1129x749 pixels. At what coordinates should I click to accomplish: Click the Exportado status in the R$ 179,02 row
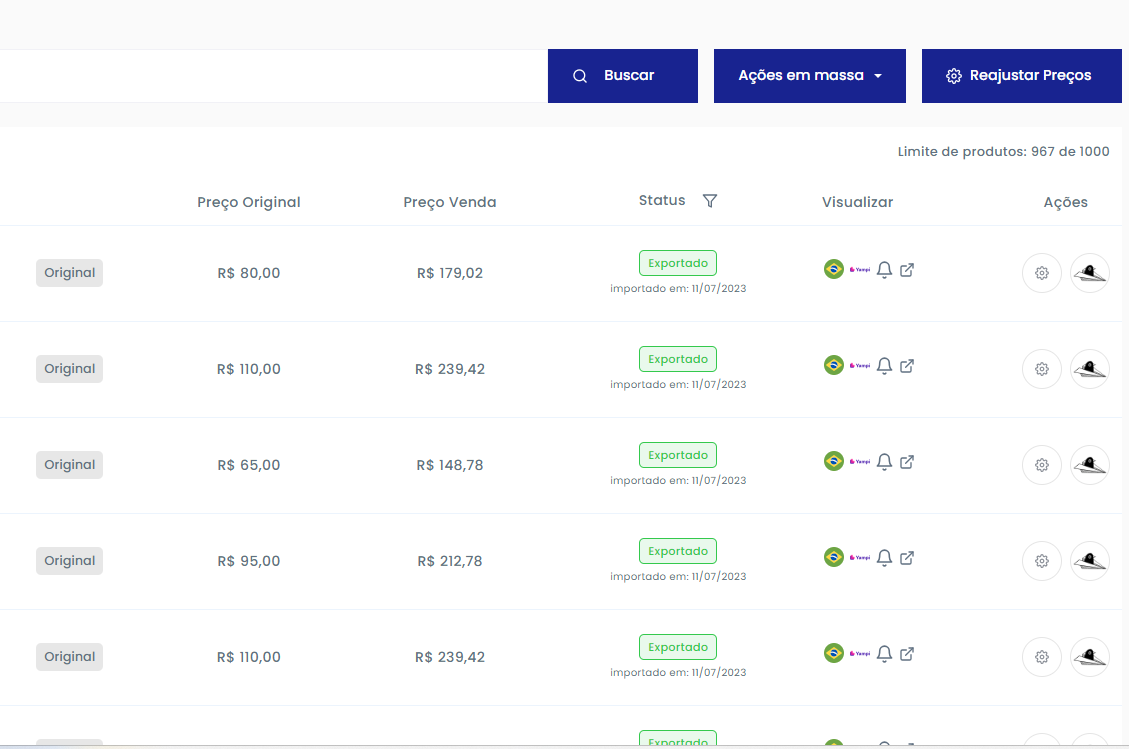678,263
